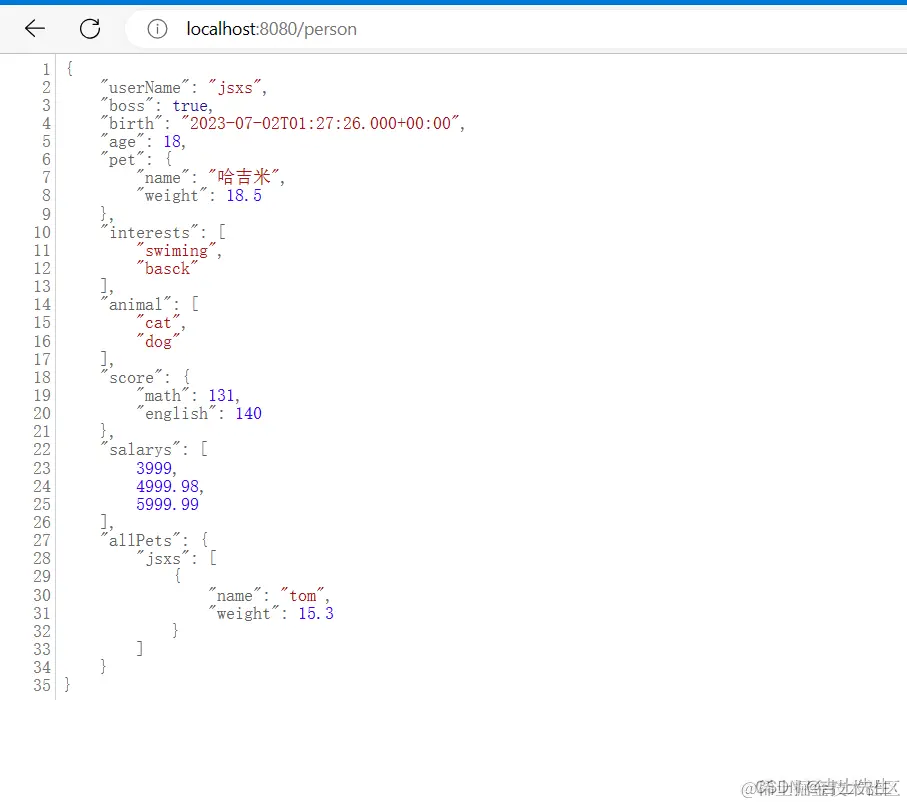The height and width of the screenshot is (805, 907).
Task: Select the "birth" key text
Action: [131, 123]
